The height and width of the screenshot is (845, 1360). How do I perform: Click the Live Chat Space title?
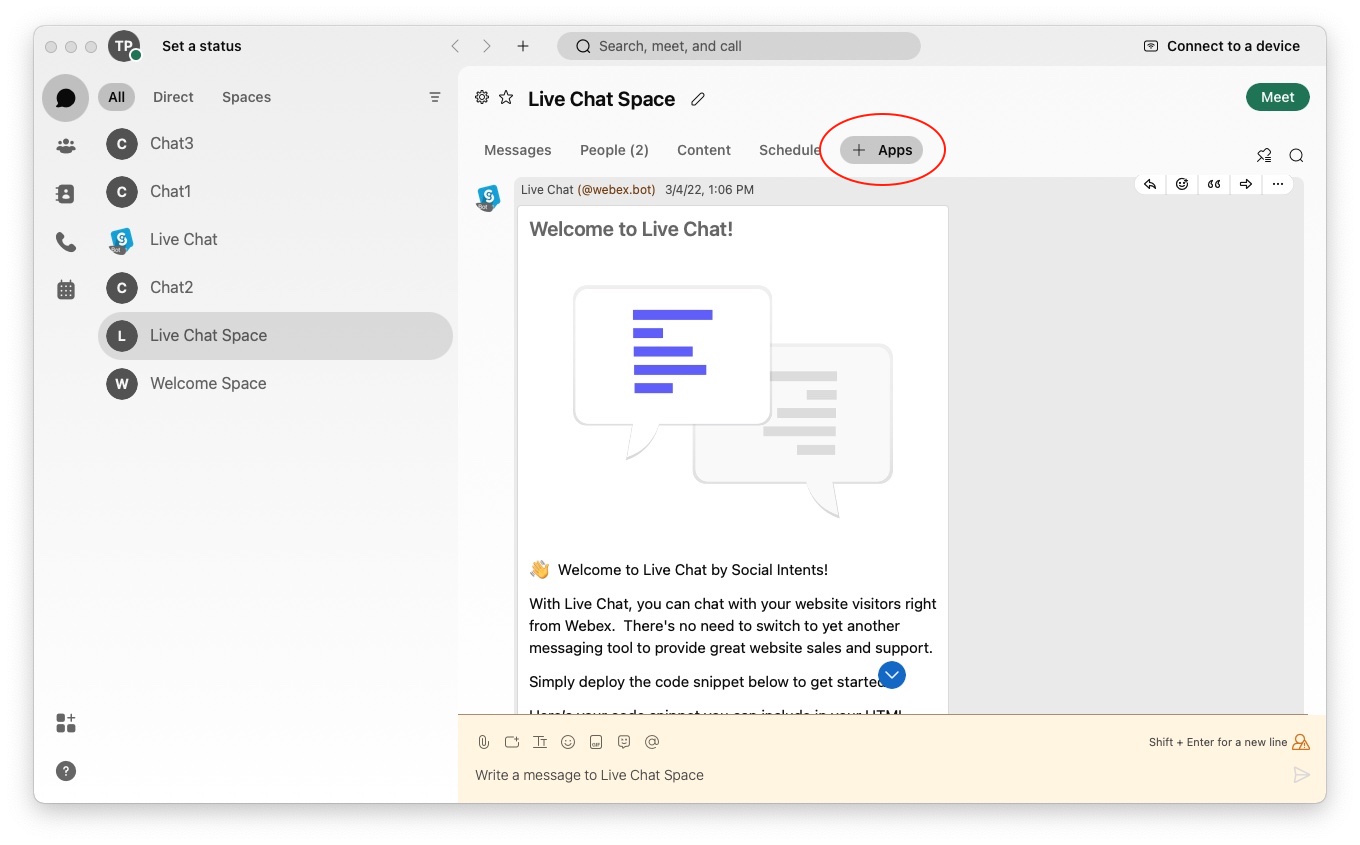(602, 99)
